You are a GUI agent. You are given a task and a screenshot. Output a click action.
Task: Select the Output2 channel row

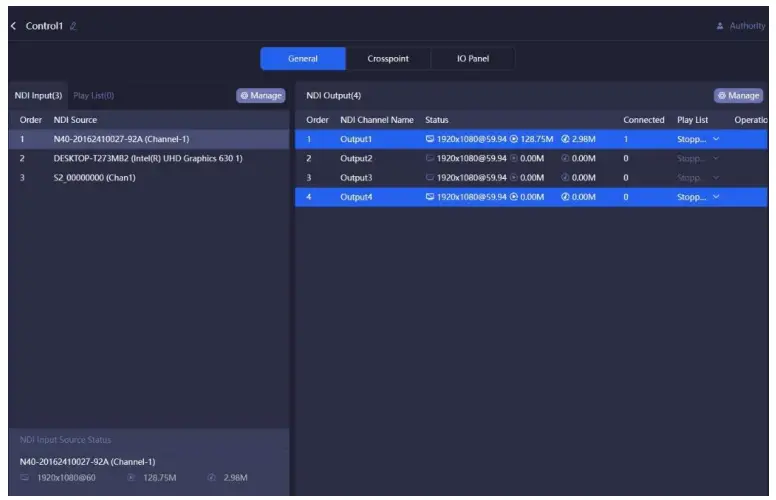531,158
